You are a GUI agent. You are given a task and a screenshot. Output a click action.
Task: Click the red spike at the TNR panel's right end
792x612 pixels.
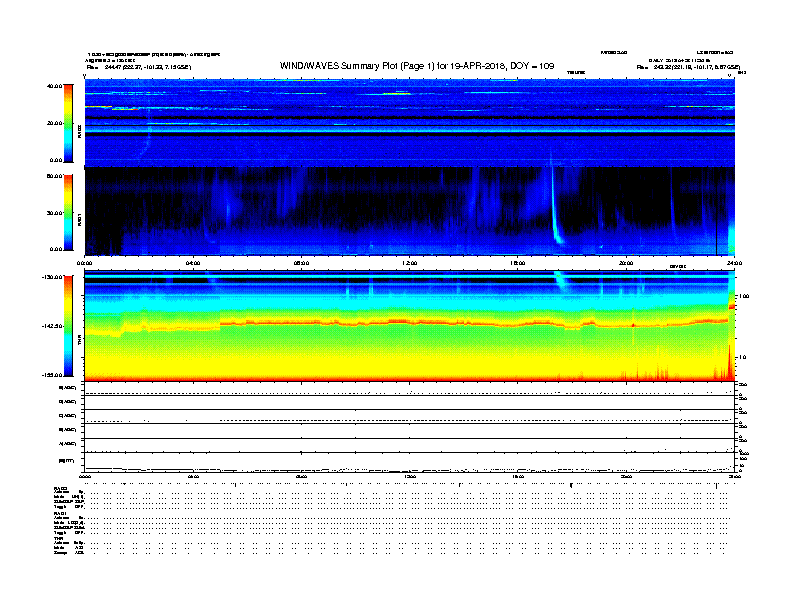(x=730, y=361)
